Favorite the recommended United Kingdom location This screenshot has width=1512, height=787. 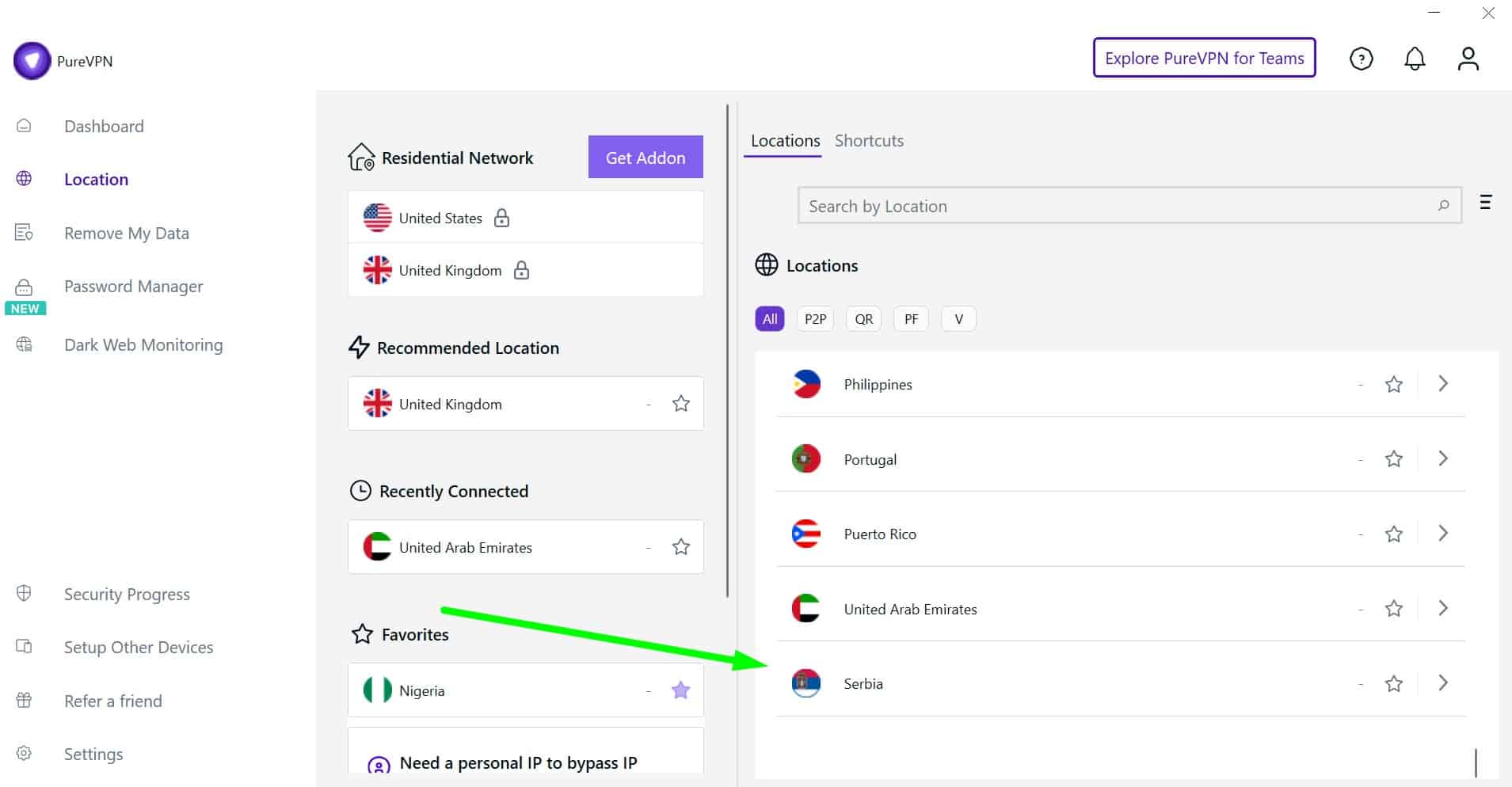[x=680, y=404]
